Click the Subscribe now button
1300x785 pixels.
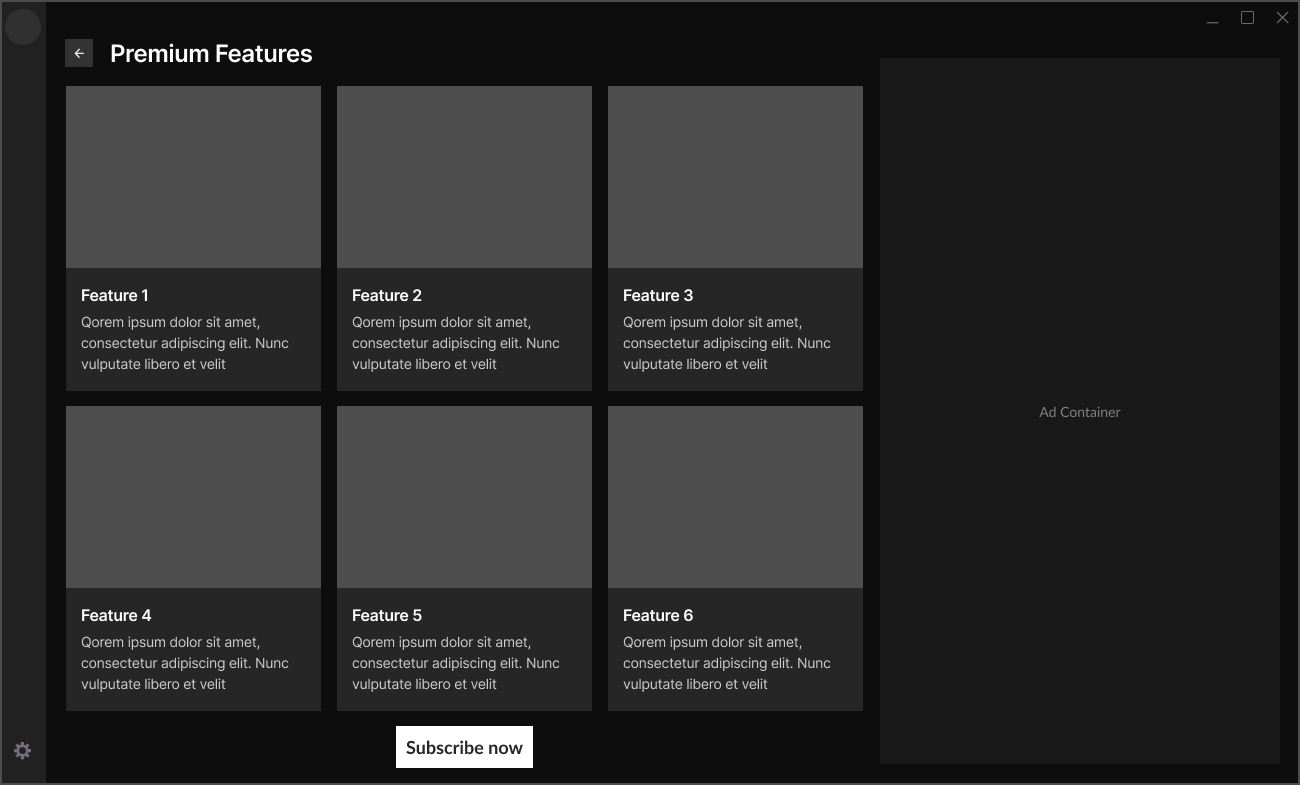pos(464,747)
